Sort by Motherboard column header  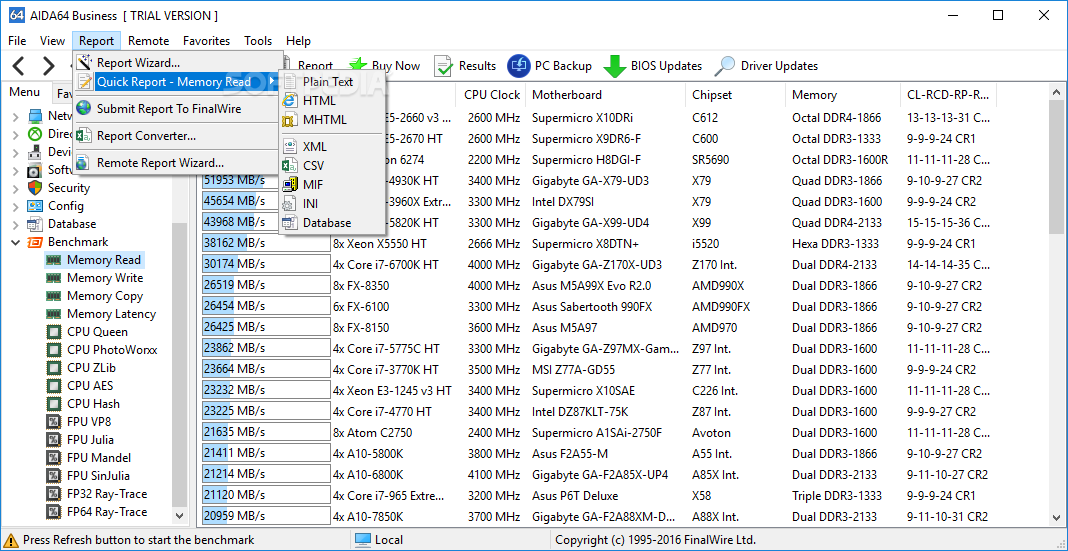[x=606, y=95]
